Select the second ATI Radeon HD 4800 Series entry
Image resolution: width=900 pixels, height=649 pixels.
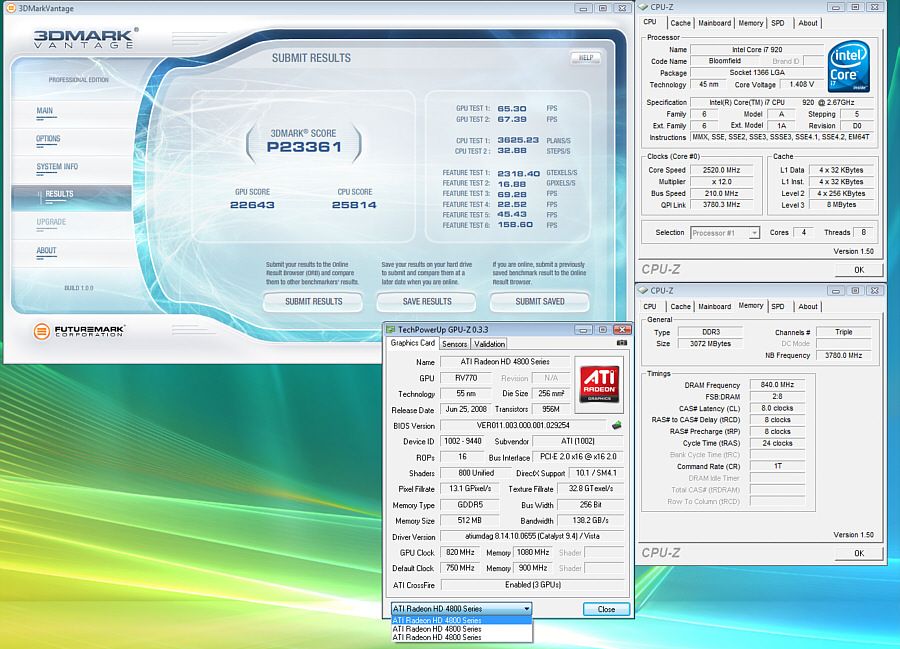pyautogui.click(x=461, y=629)
